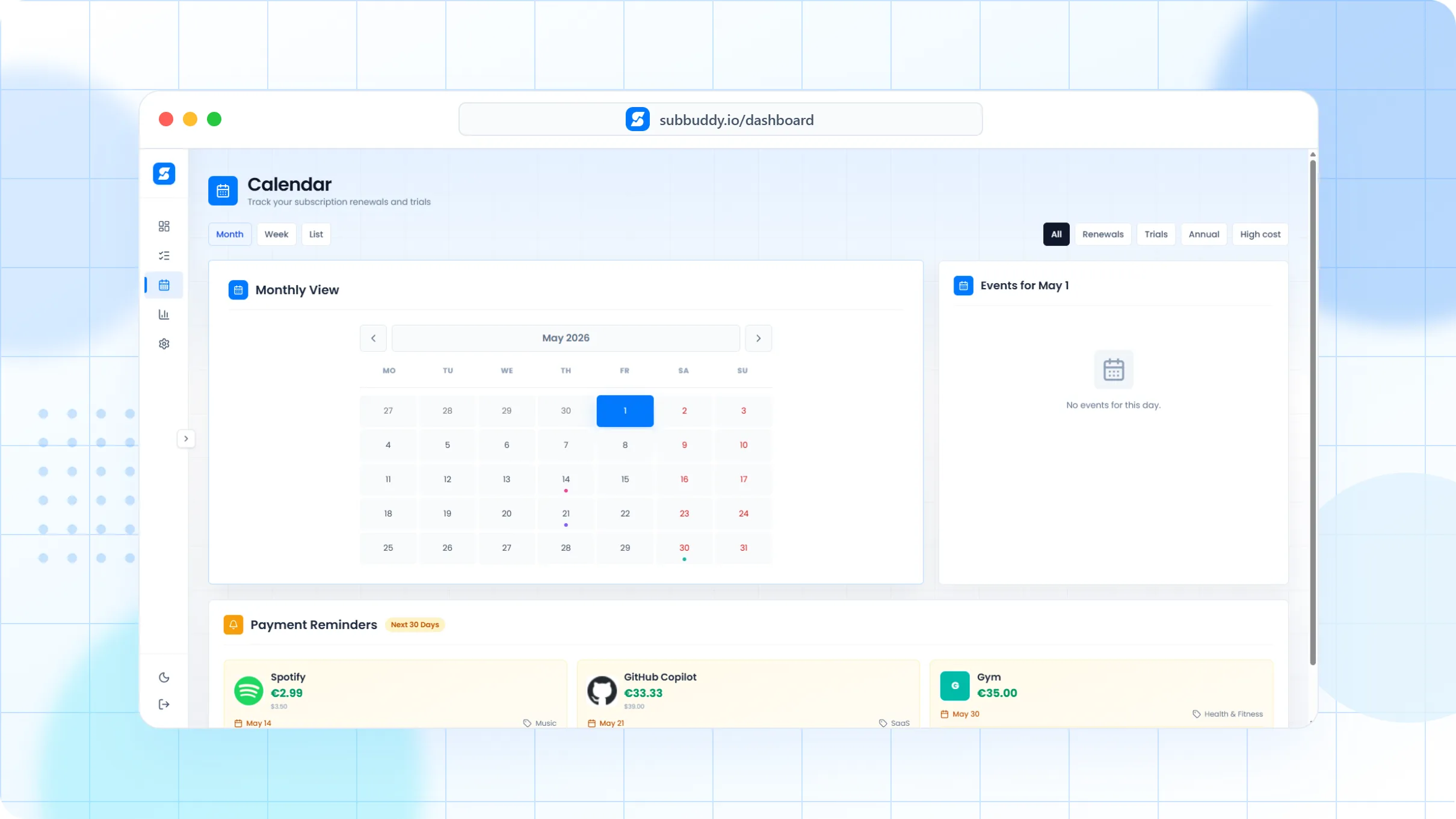Viewport: 1456px width, 819px height.
Task: Open the analytics bar chart icon
Action: (164, 314)
